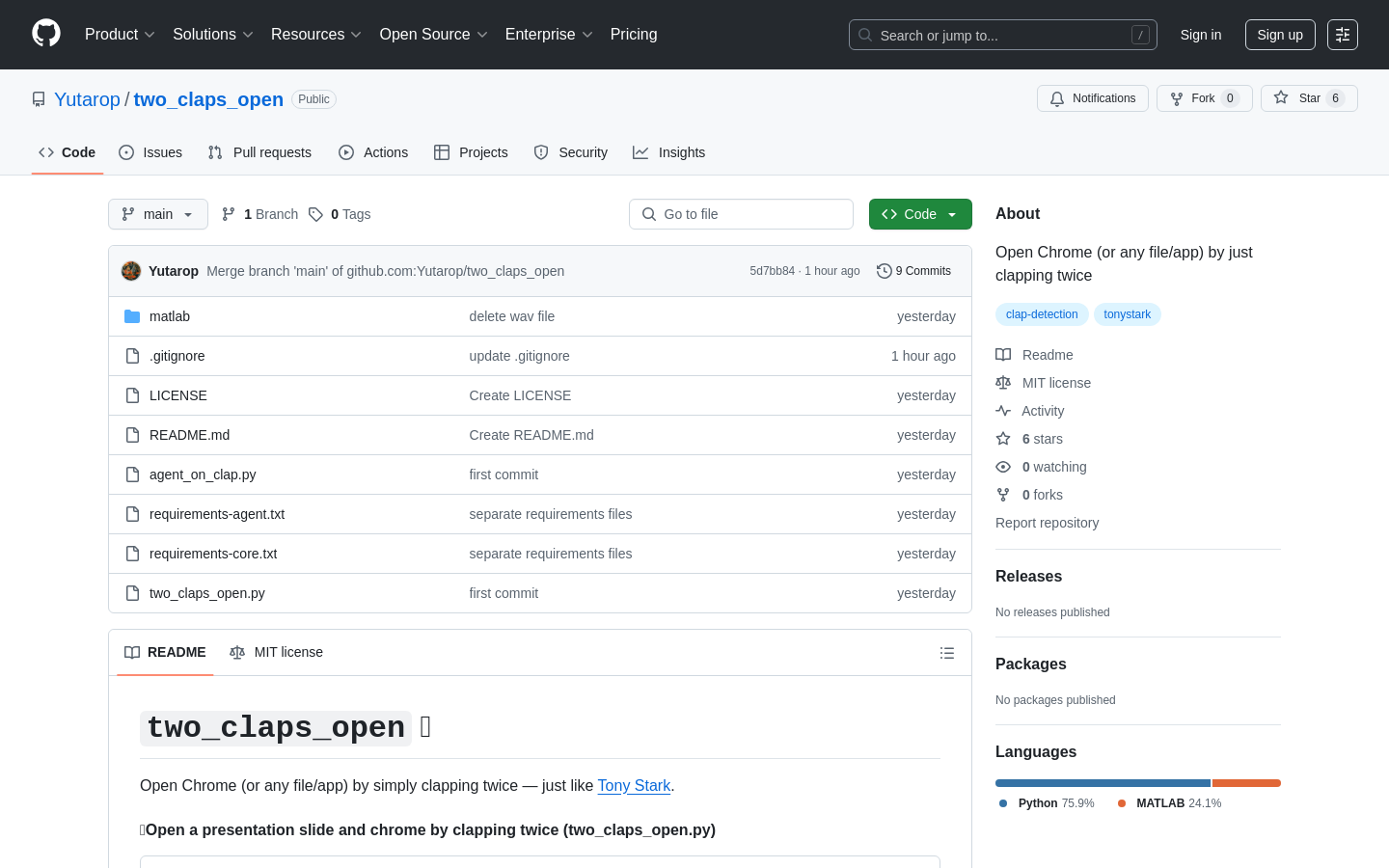The image size is (1389, 868).
Task: Switch to the Security tab
Action: (571, 152)
